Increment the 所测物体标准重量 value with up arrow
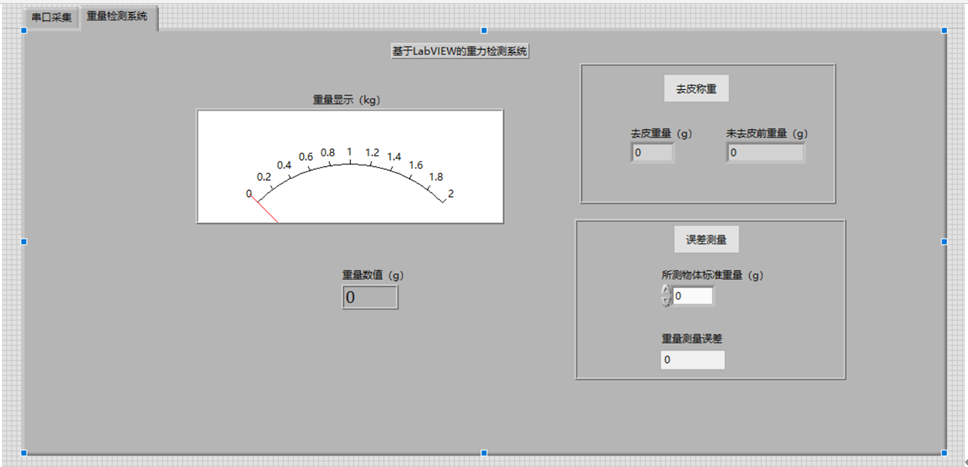Image resolution: width=968 pixels, height=467 pixels. click(666, 290)
